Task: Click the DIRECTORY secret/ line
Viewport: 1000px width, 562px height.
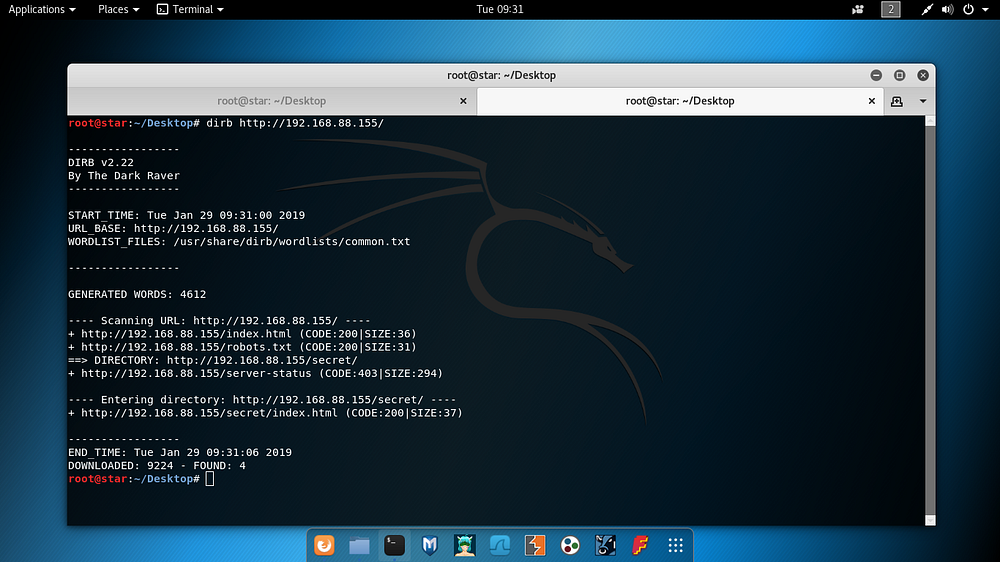Action: pyautogui.click(x=213, y=360)
